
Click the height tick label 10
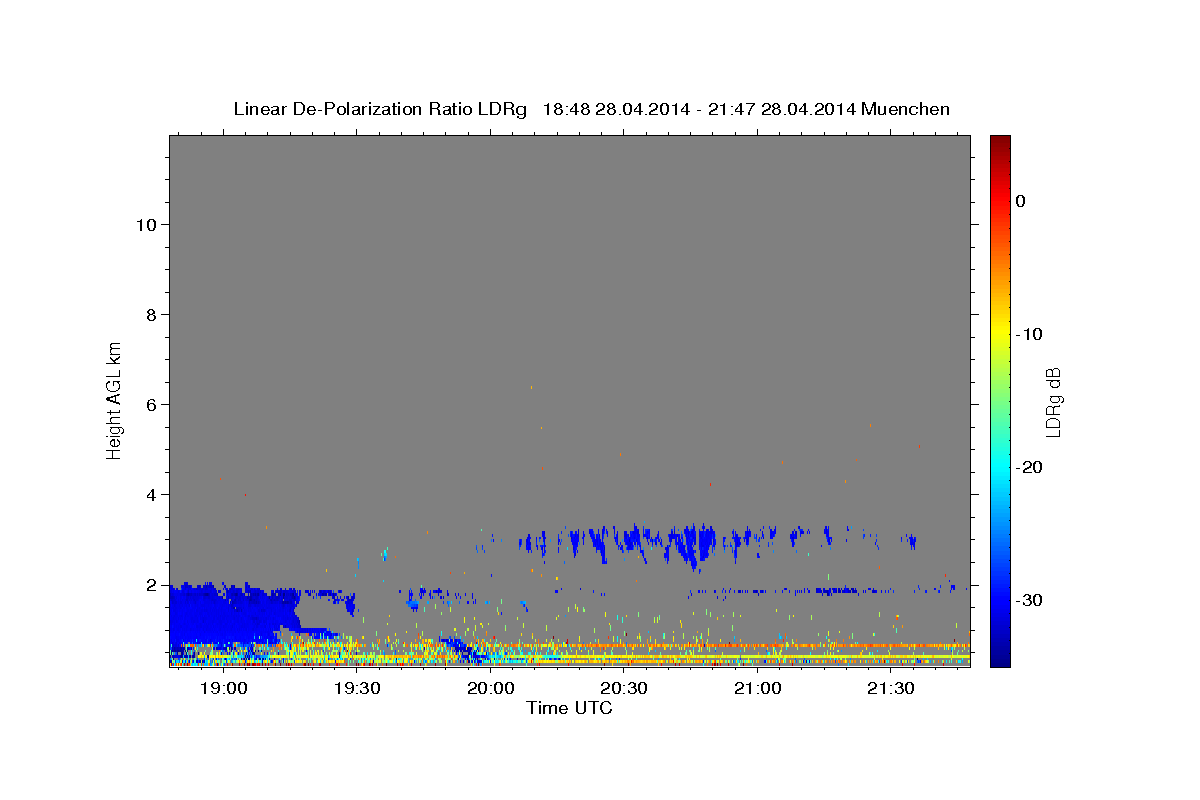tap(146, 225)
